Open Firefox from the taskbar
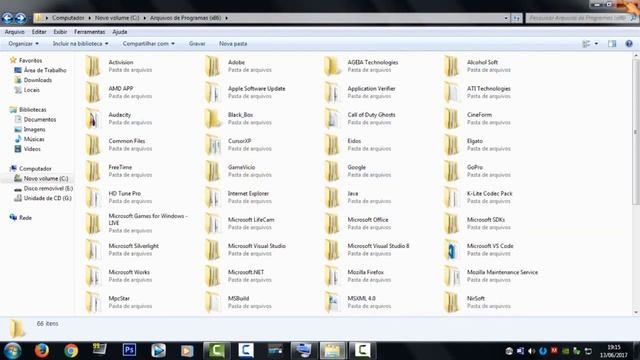This screenshot has height=360, width=640. click(x=41, y=351)
